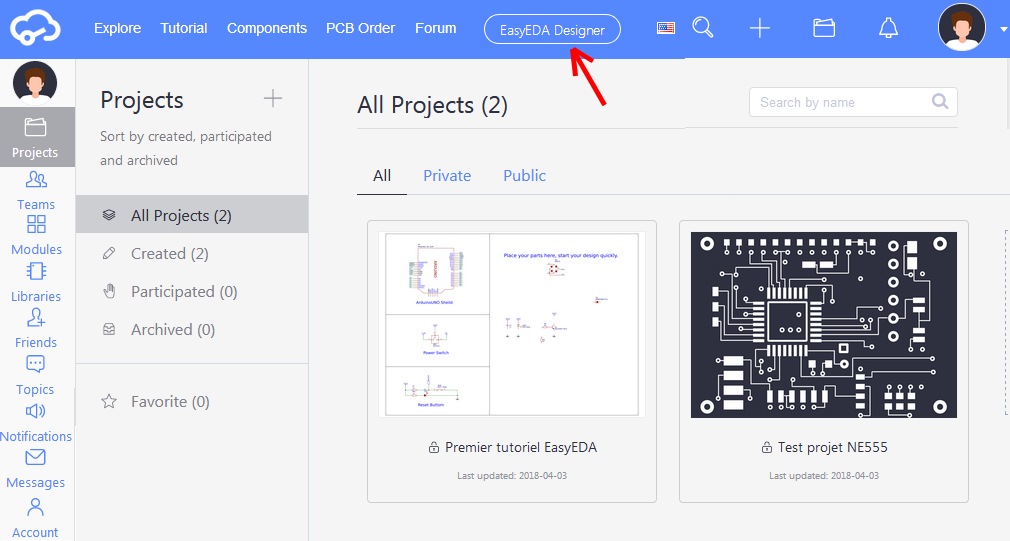
Task: Click the plus next to Projects heading
Action: [272, 99]
